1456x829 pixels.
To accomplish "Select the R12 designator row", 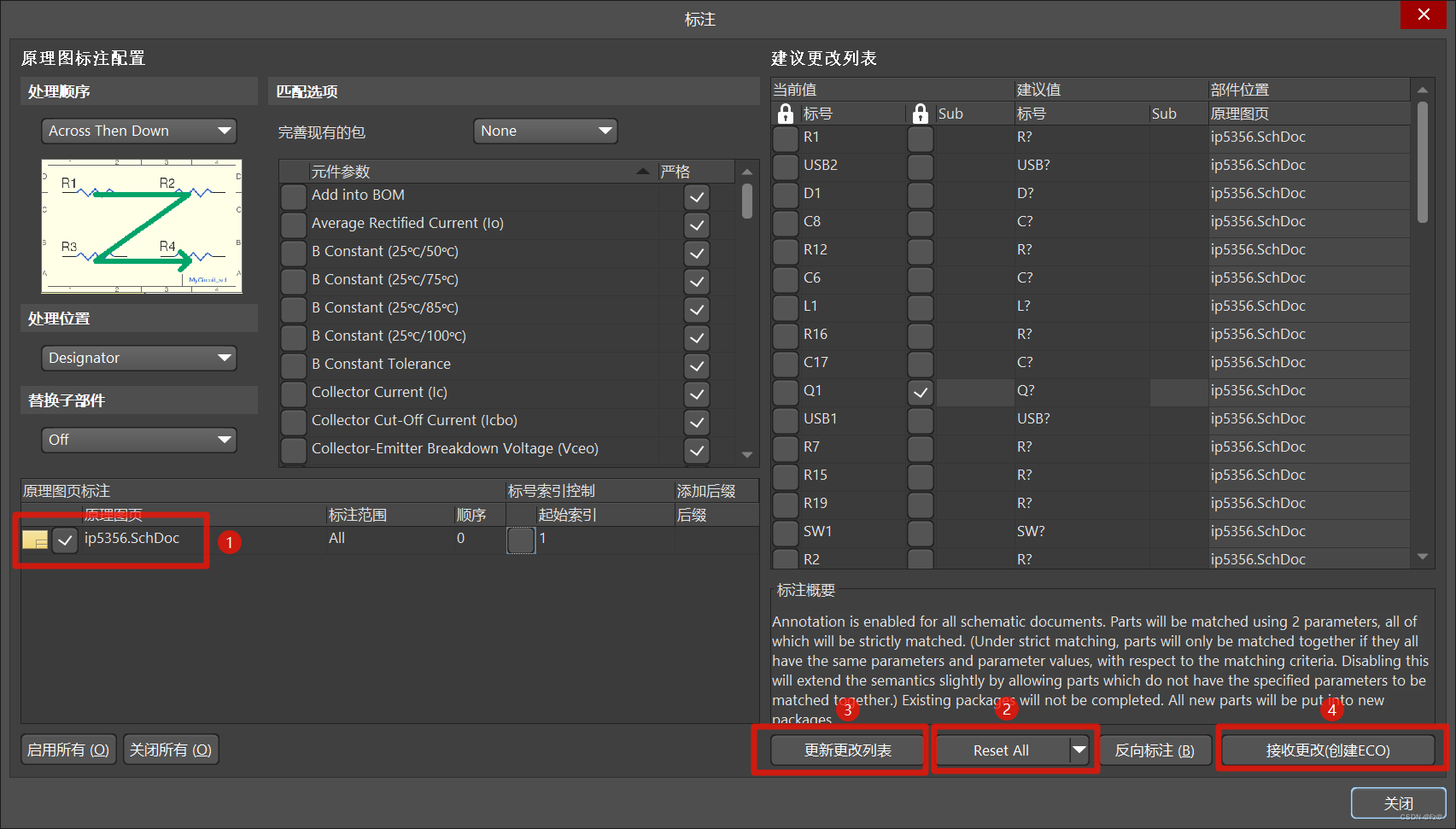I will coord(1091,250).
